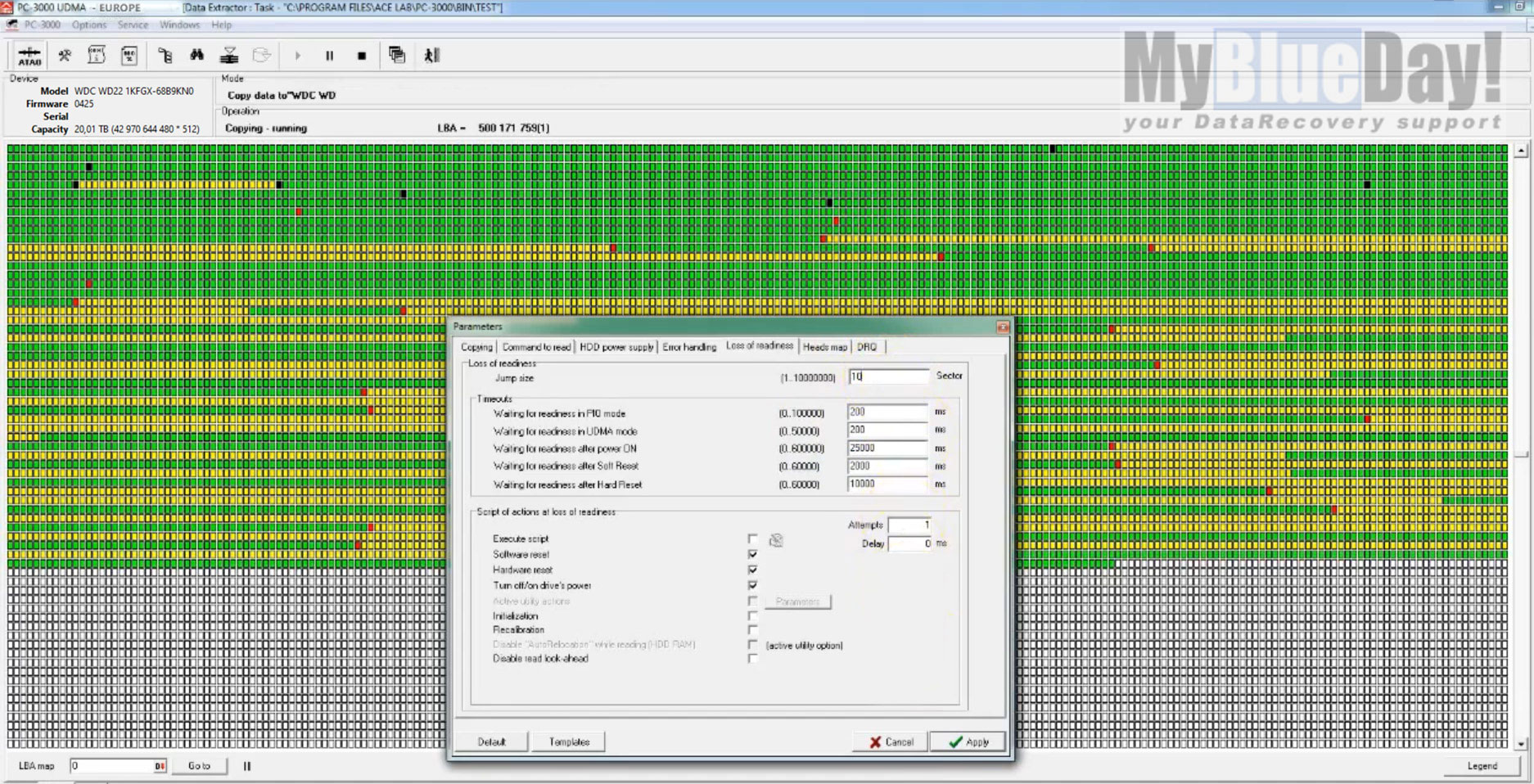Pause the copying via the toolbar pause icon
1534x784 pixels.
pos(329,56)
